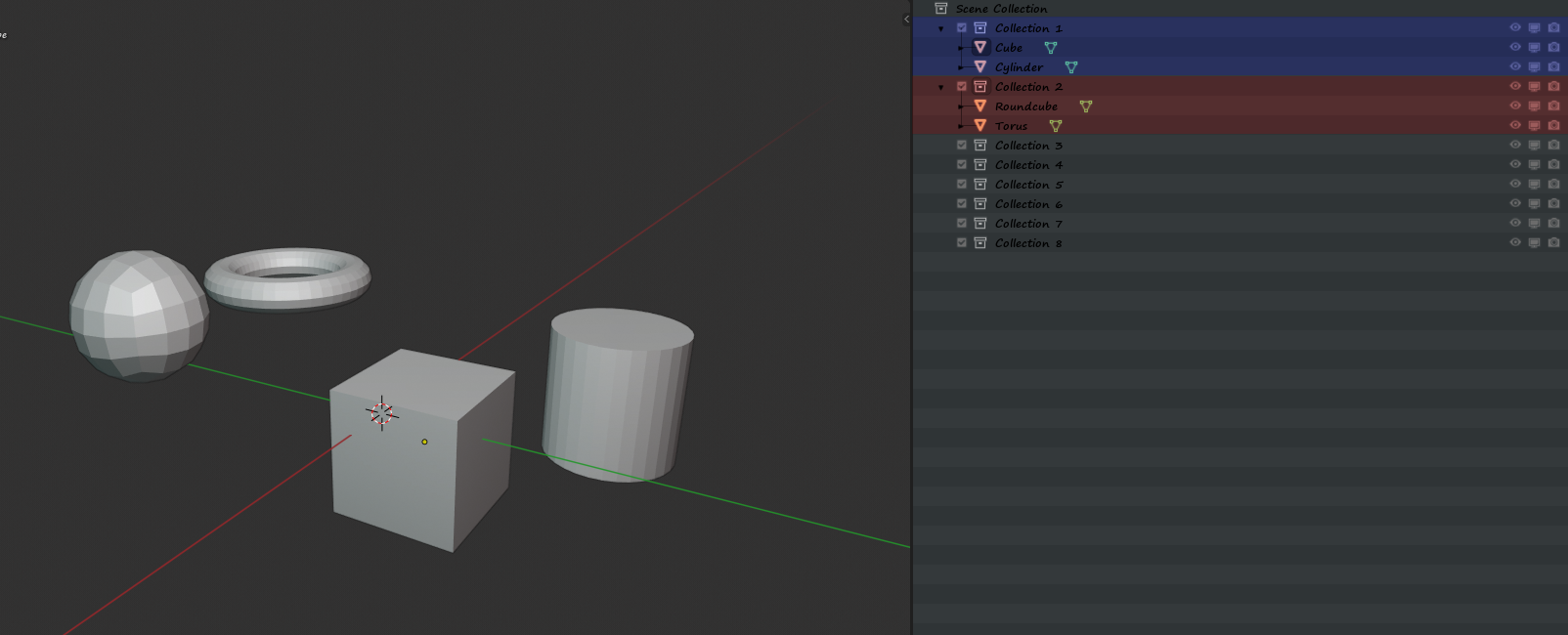This screenshot has width=1568, height=635.
Task: Uncheck the Collection 1 exclude checkbox
Action: tap(962, 27)
